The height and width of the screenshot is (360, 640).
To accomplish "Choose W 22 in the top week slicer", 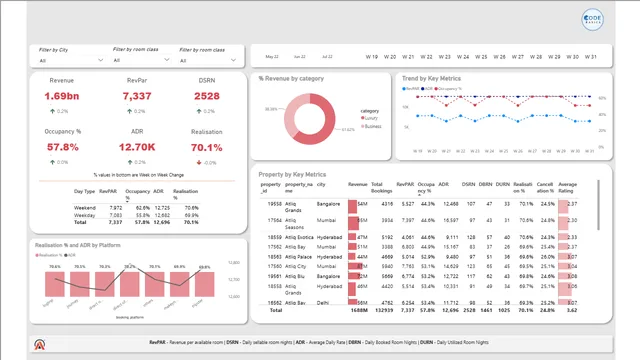I will tap(426, 57).
